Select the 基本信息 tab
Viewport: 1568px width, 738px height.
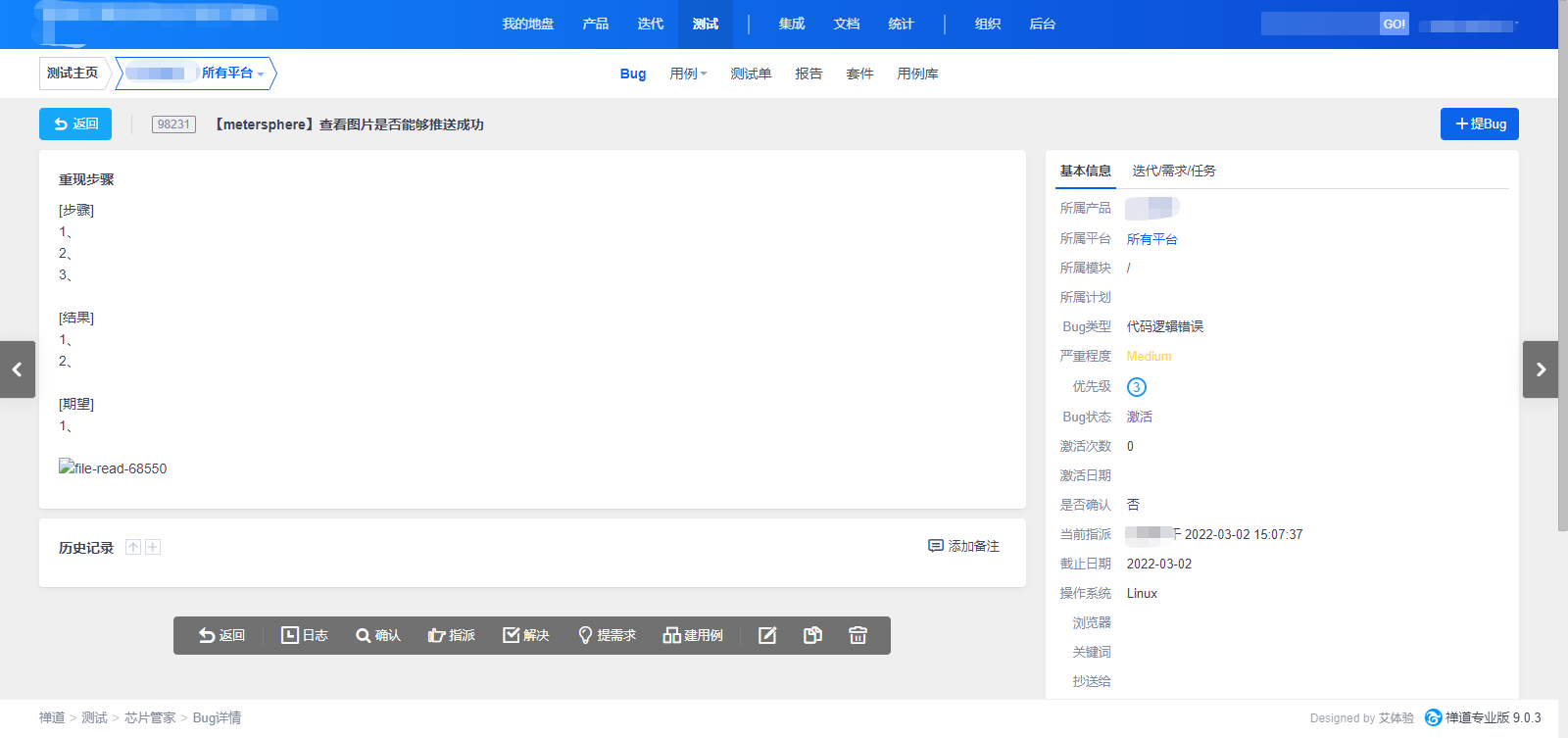(1085, 171)
